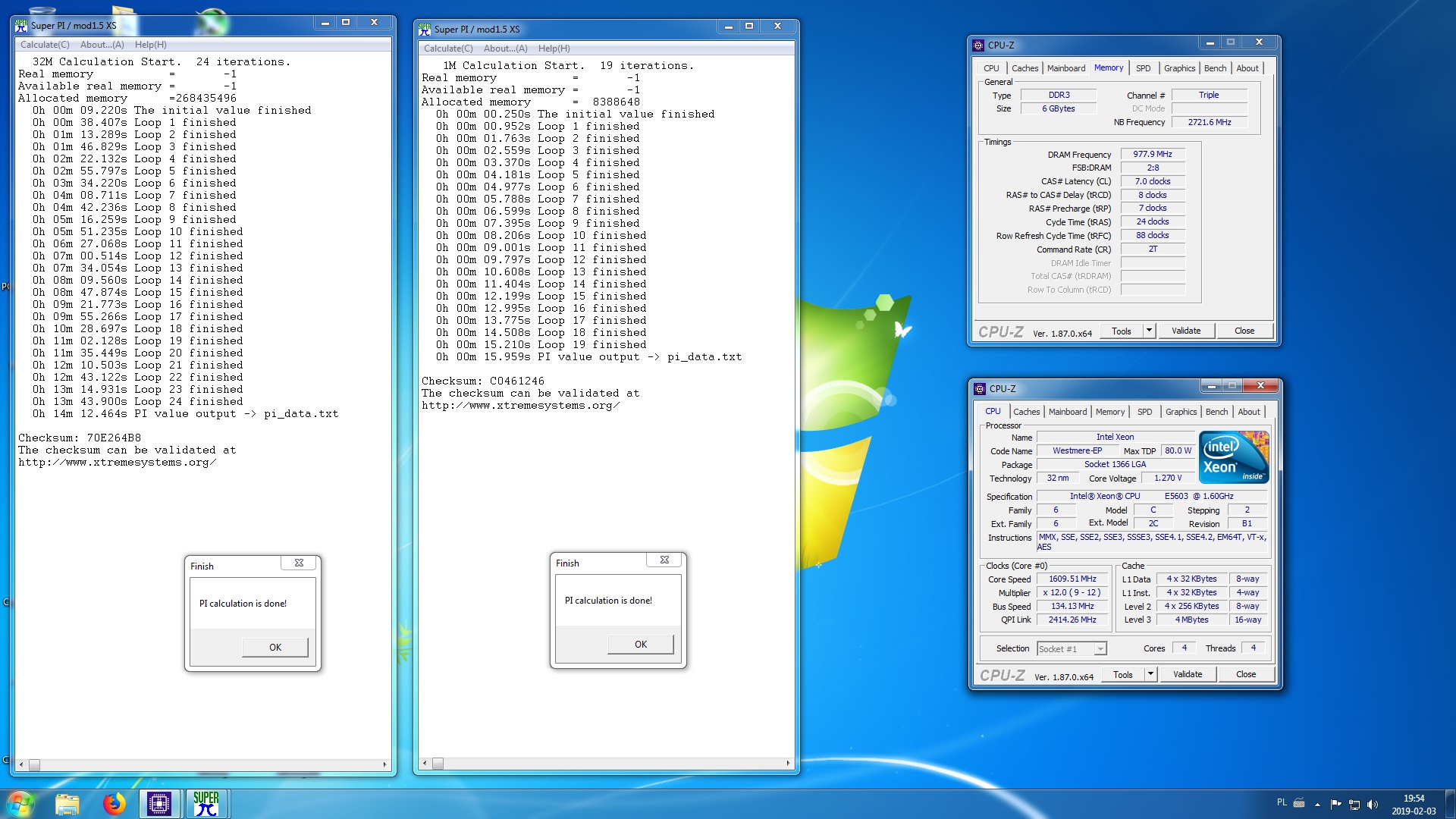Viewport: 1456px width, 819px height.
Task: Click the checksum text C0461246
Action: click(x=517, y=381)
